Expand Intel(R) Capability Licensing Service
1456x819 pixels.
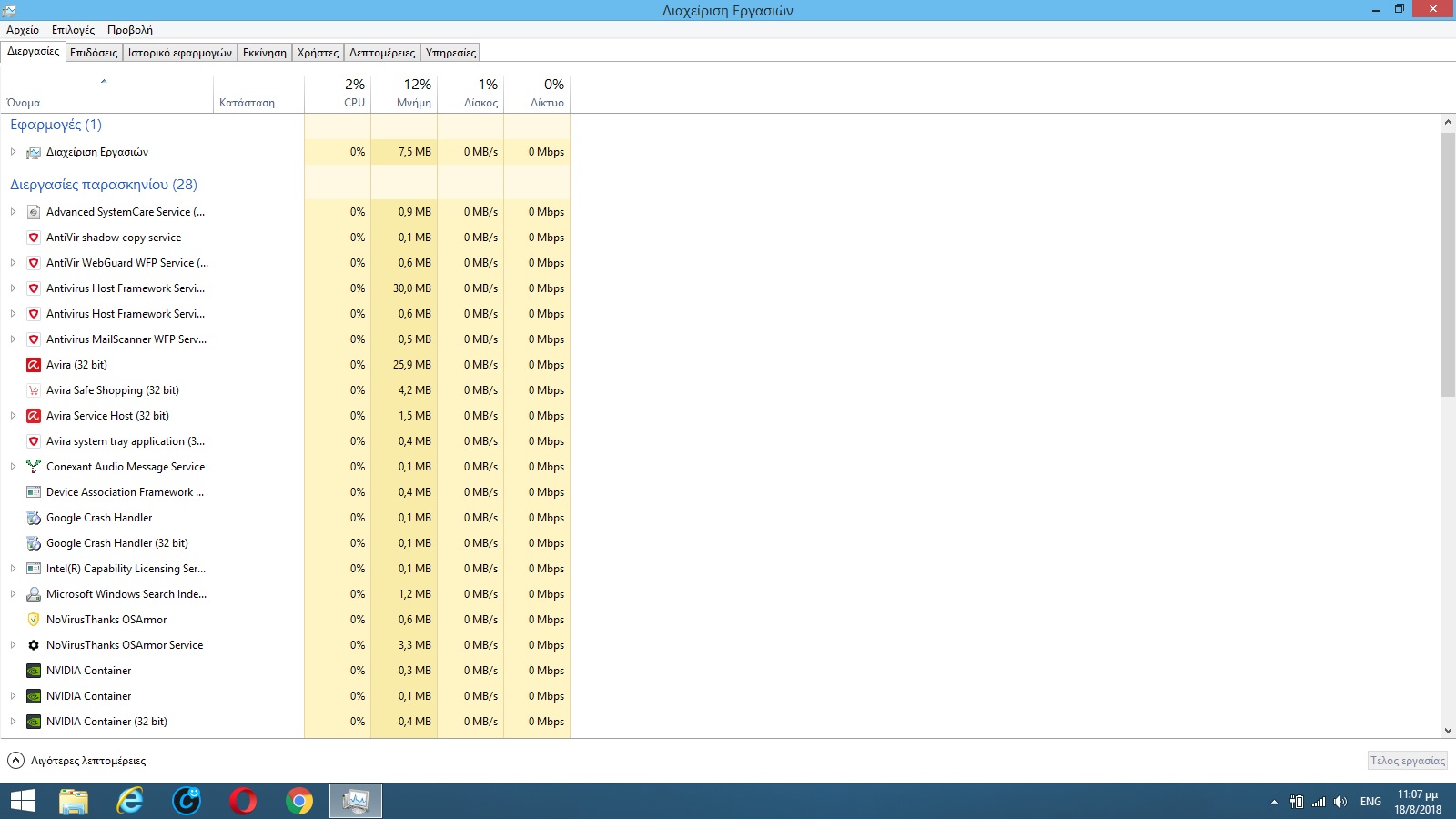(x=13, y=569)
